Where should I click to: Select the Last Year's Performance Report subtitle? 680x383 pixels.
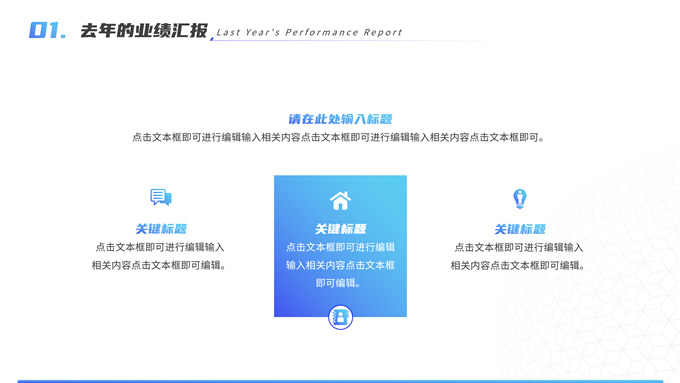pyautogui.click(x=309, y=32)
